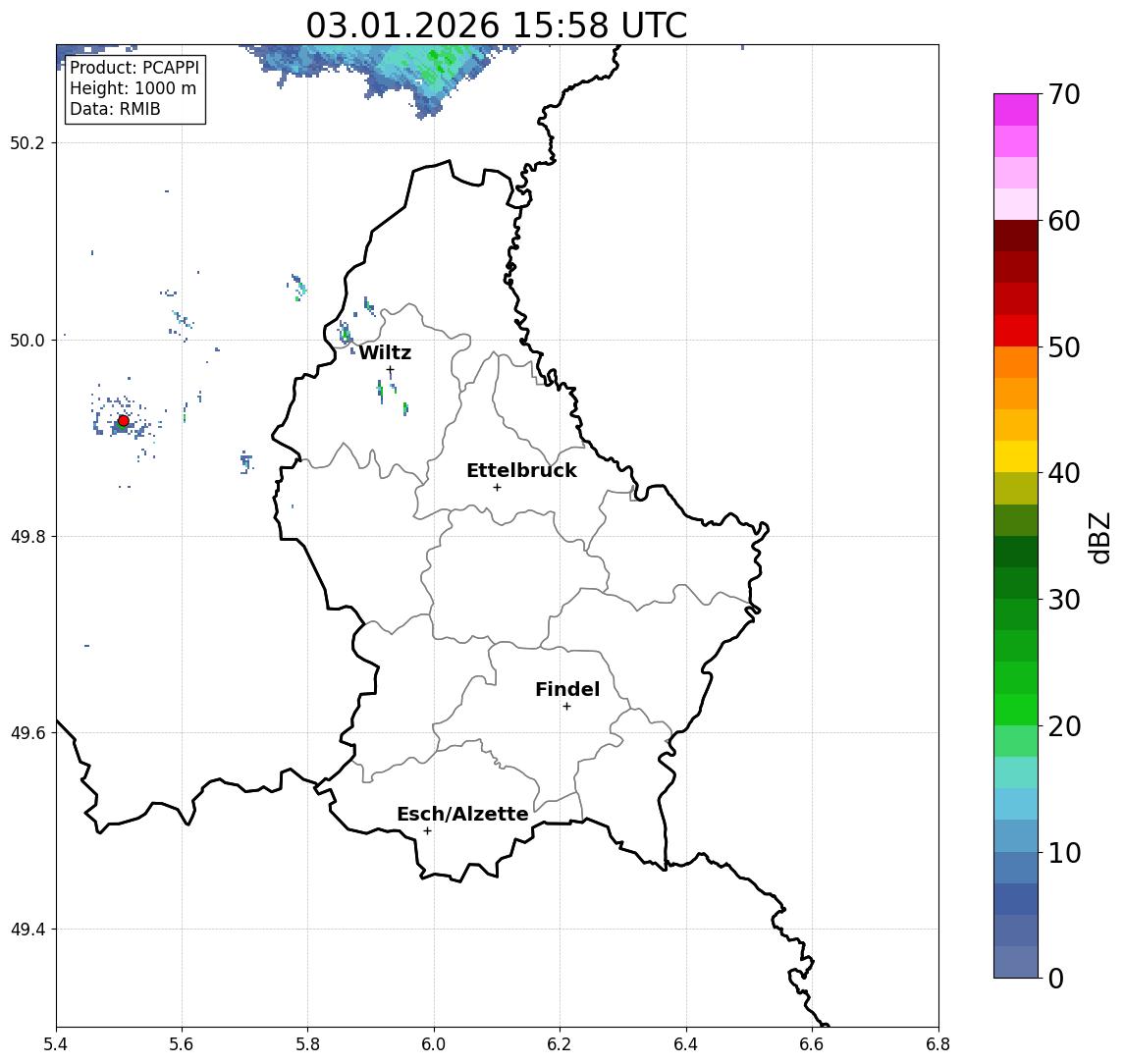Click the Findel station label
Screen dimensions: 1124x1064
coord(567,689)
